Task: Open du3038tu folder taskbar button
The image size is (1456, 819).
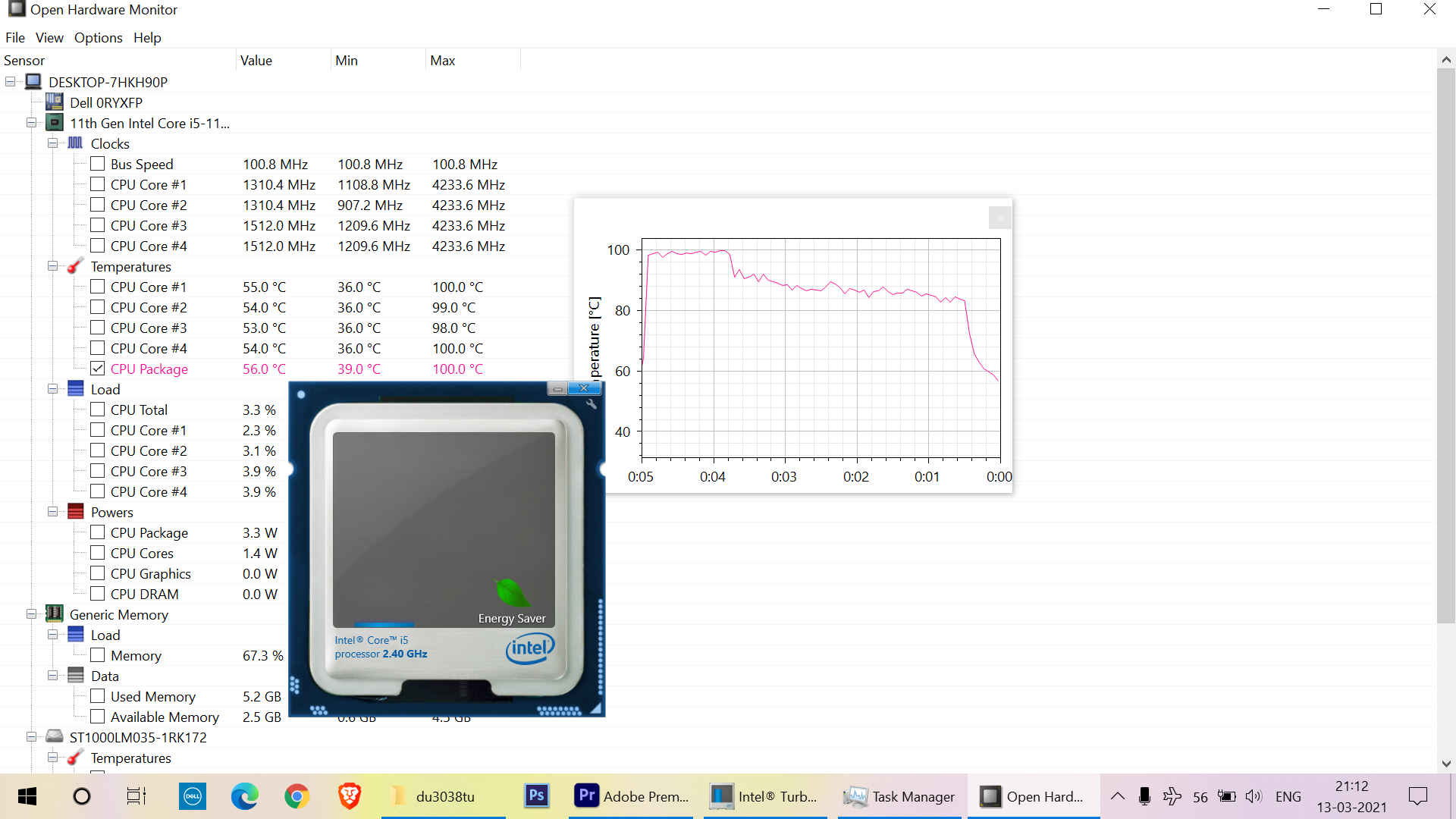Action: 444,796
